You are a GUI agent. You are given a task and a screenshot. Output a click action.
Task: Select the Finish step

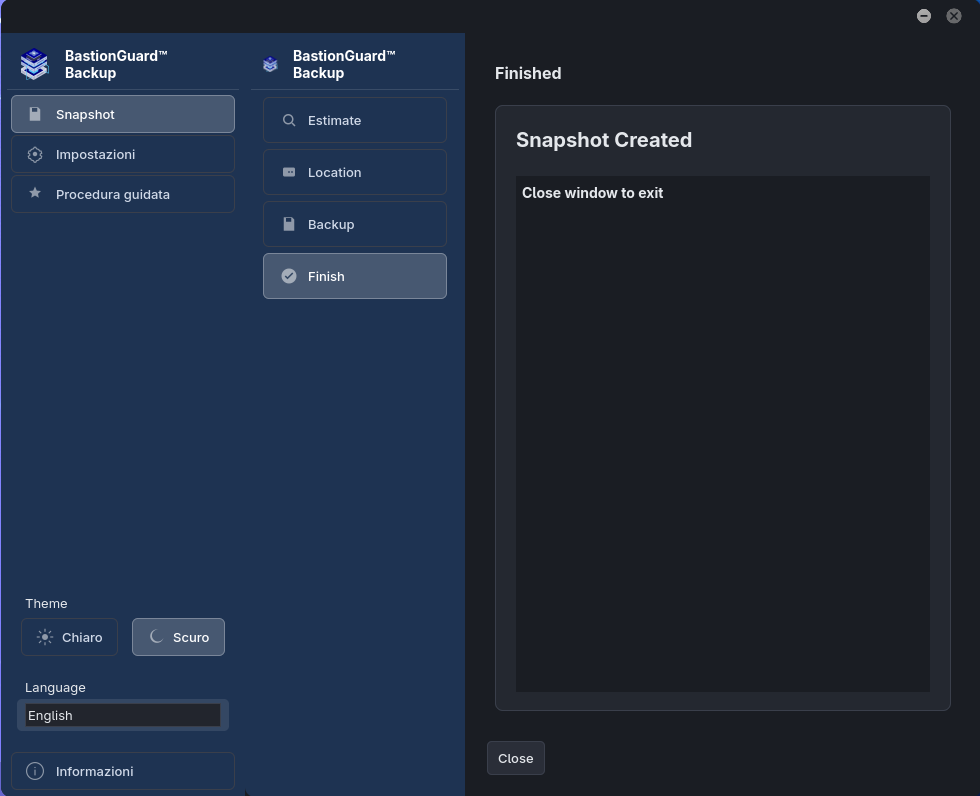click(x=354, y=276)
